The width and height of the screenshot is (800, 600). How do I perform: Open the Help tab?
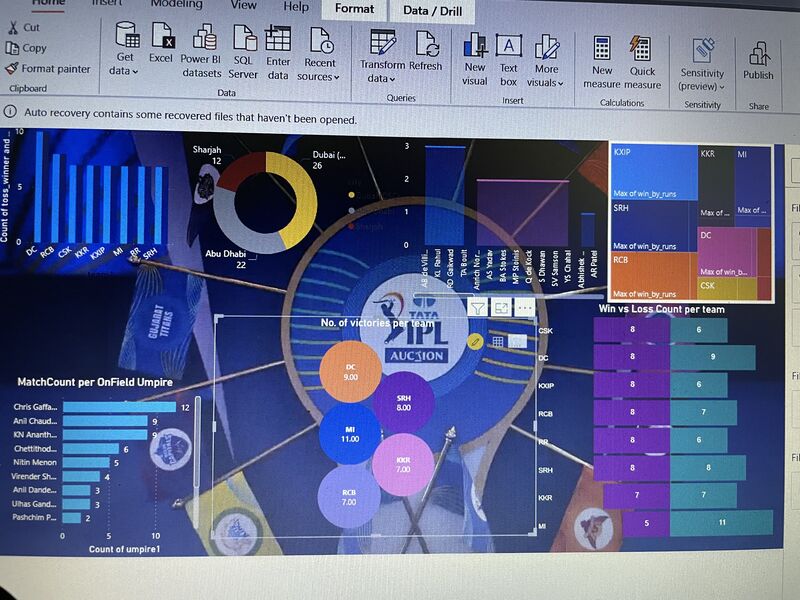pos(296,7)
